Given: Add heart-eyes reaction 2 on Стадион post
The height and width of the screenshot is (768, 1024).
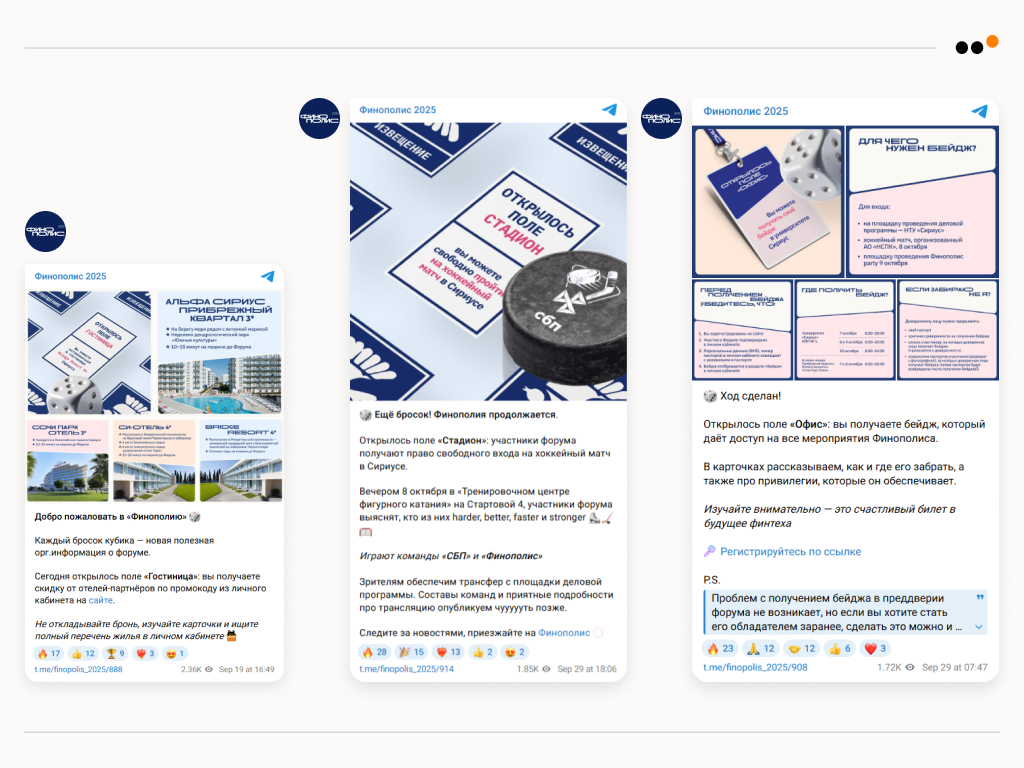Looking at the screenshot, I should 515,652.
